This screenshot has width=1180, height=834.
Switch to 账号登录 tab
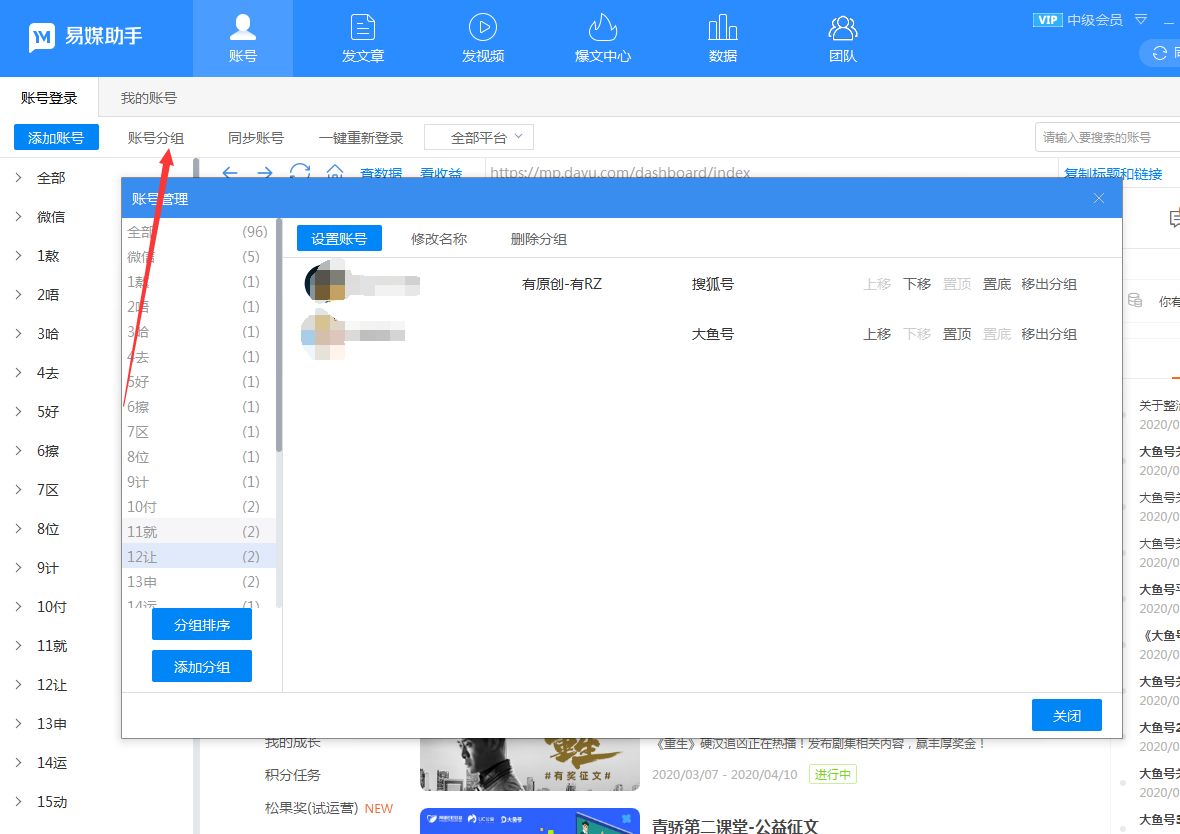pyautogui.click(x=49, y=98)
